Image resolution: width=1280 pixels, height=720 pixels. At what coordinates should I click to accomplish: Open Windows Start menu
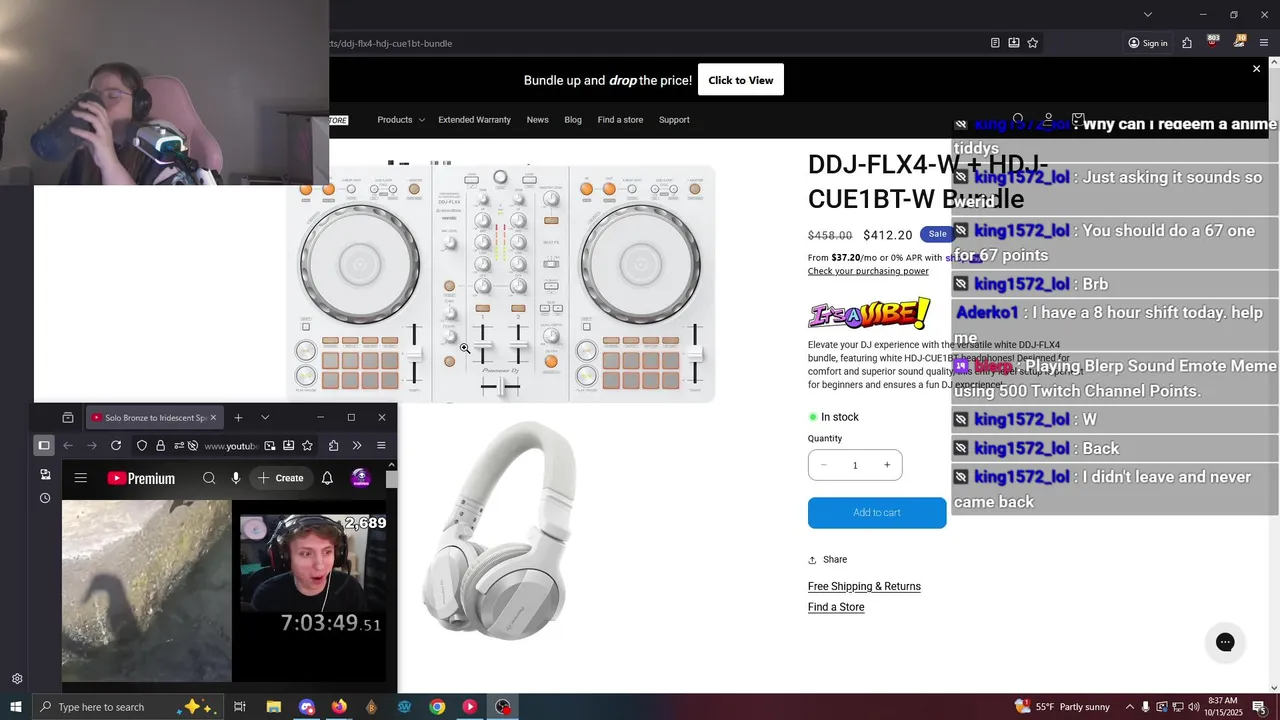(15, 707)
